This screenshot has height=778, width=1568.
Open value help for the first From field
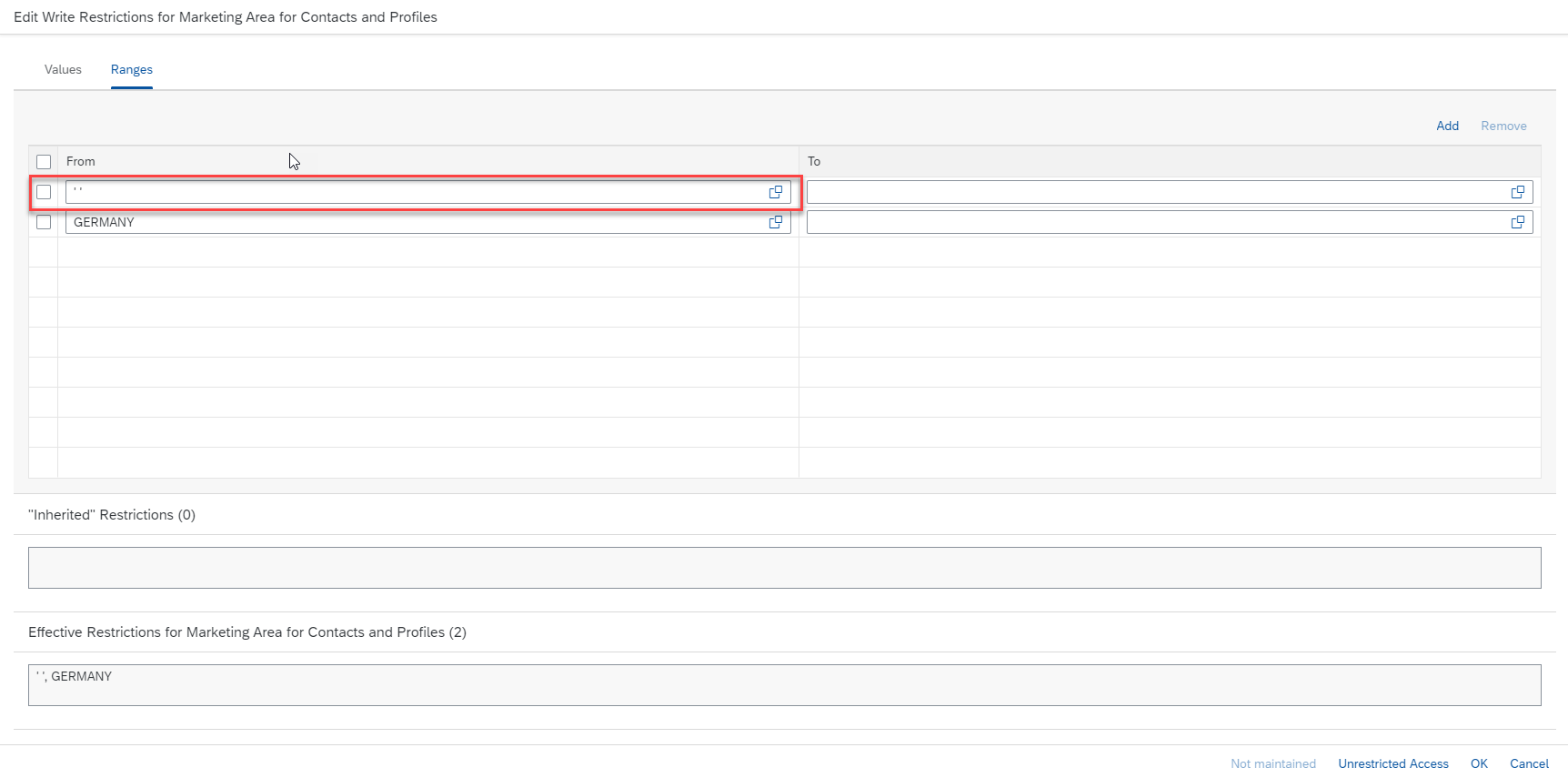click(776, 192)
